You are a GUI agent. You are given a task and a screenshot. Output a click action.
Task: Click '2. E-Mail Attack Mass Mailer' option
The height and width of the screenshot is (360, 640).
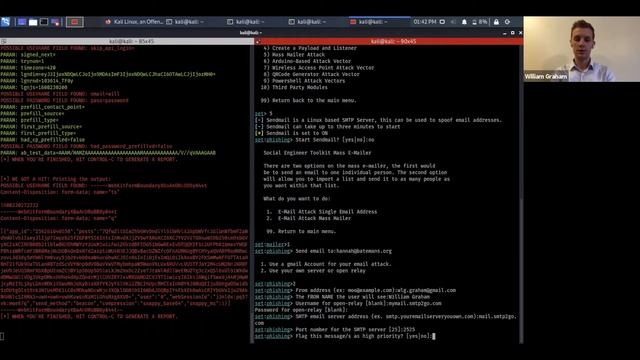pyautogui.click(x=309, y=218)
